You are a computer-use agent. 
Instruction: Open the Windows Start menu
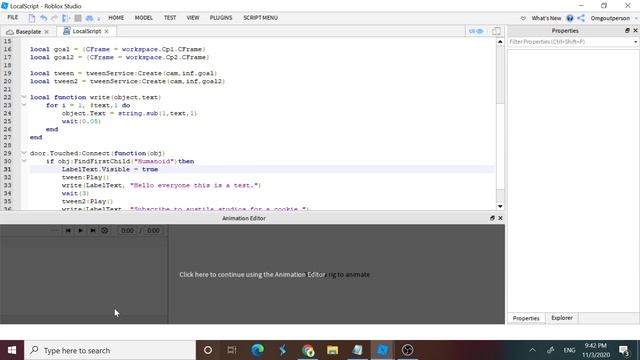tap(12, 350)
